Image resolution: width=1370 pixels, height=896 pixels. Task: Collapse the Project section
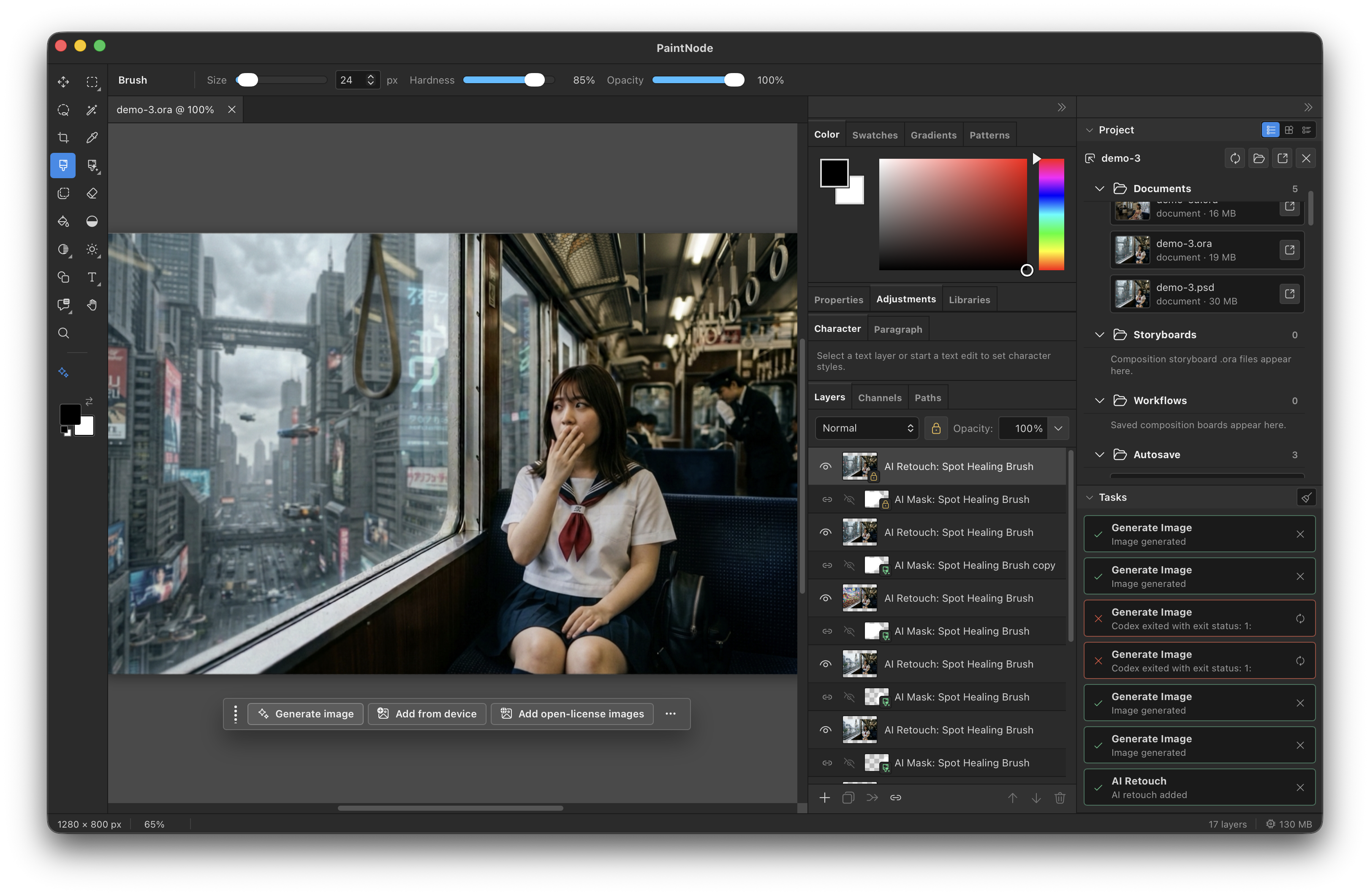[1089, 130]
